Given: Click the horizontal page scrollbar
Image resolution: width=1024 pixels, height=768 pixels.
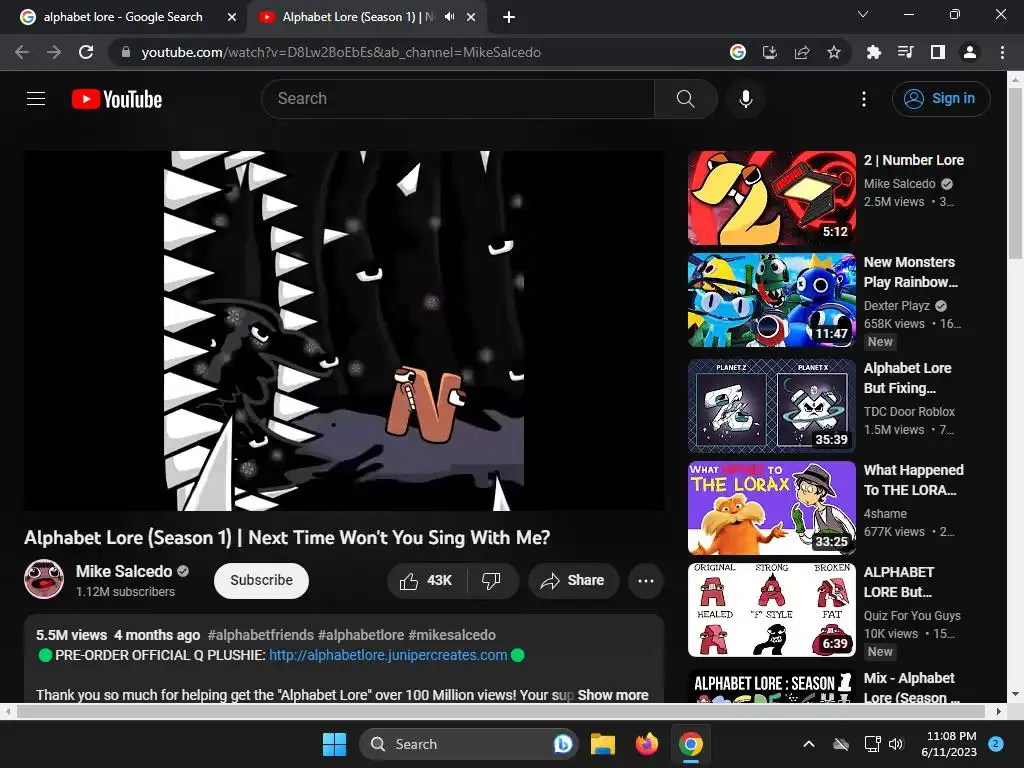Looking at the screenshot, I should coord(501,711).
